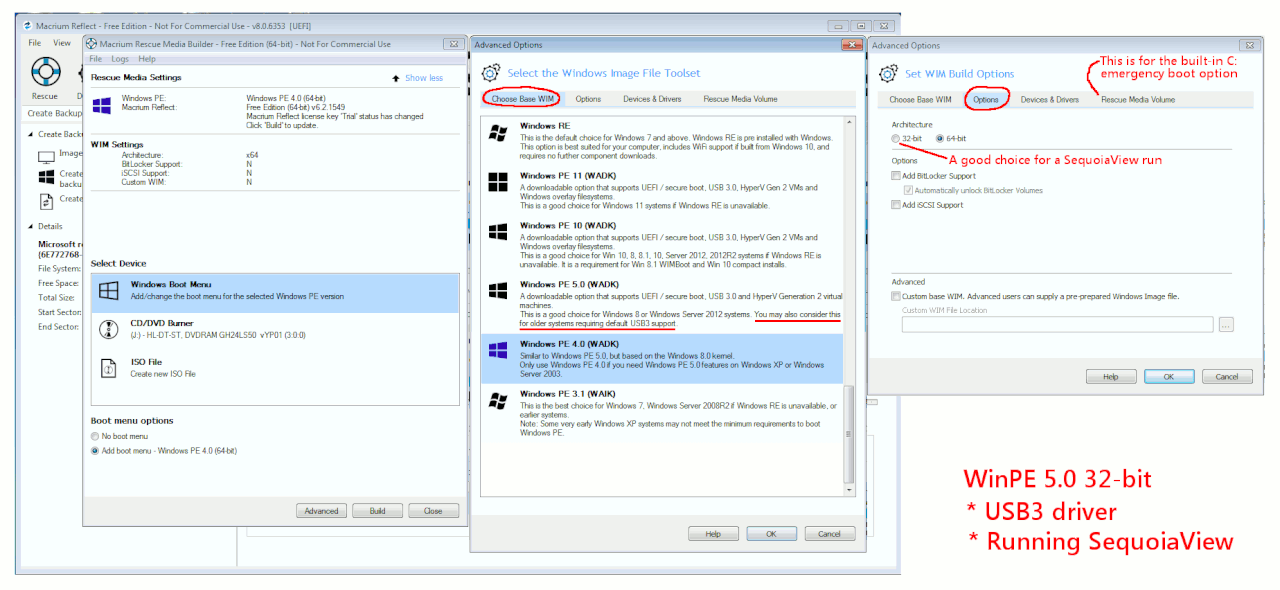
Task: Click the Windows logo Create backup icon in sidebar
Action: pyautogui.click(x=46, y=177)
